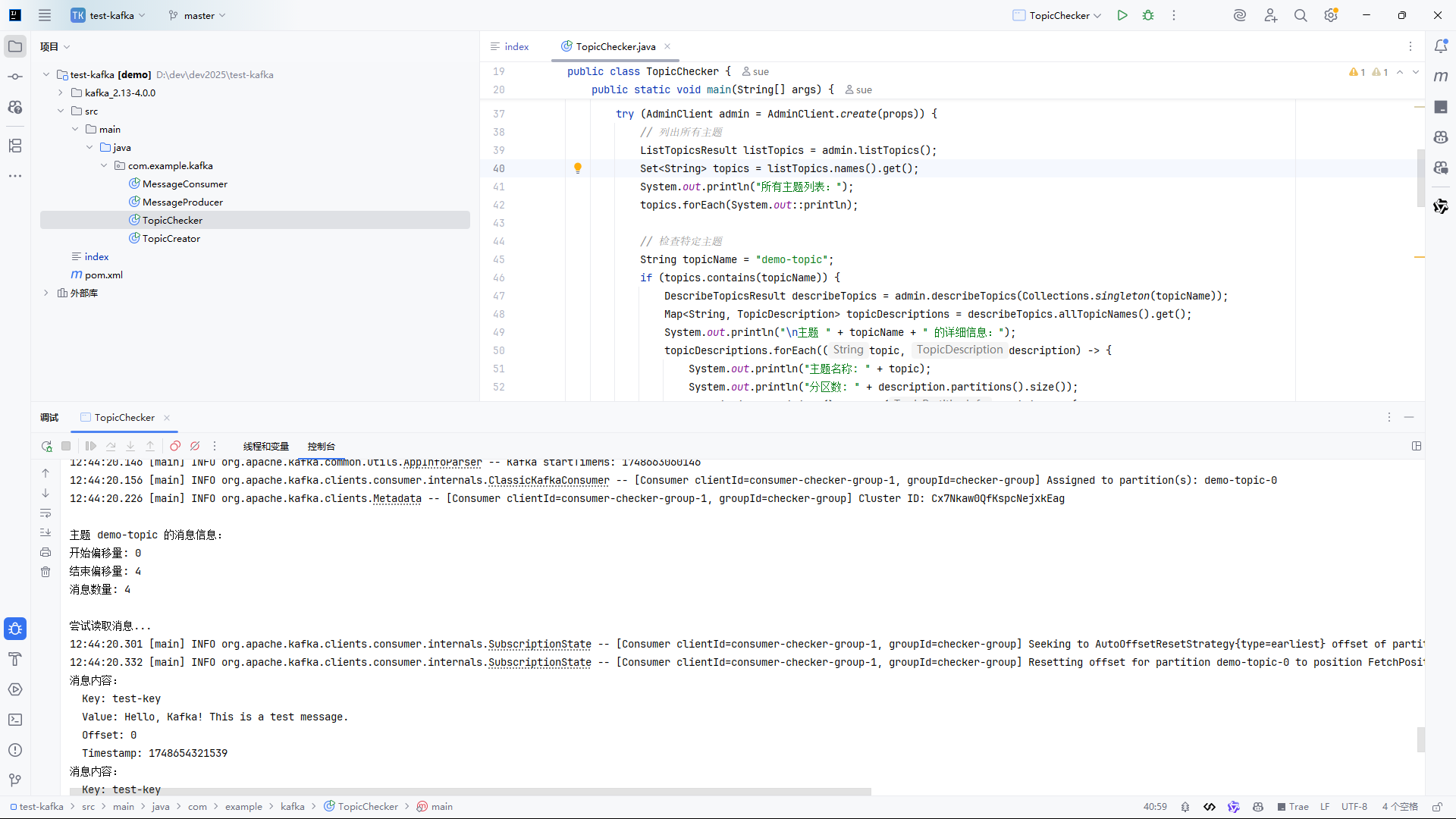Toggle read-only lock icon in status bar
Image resolution: width=1456 pixels, height=819 pixels.
[x=1436, y=807]
